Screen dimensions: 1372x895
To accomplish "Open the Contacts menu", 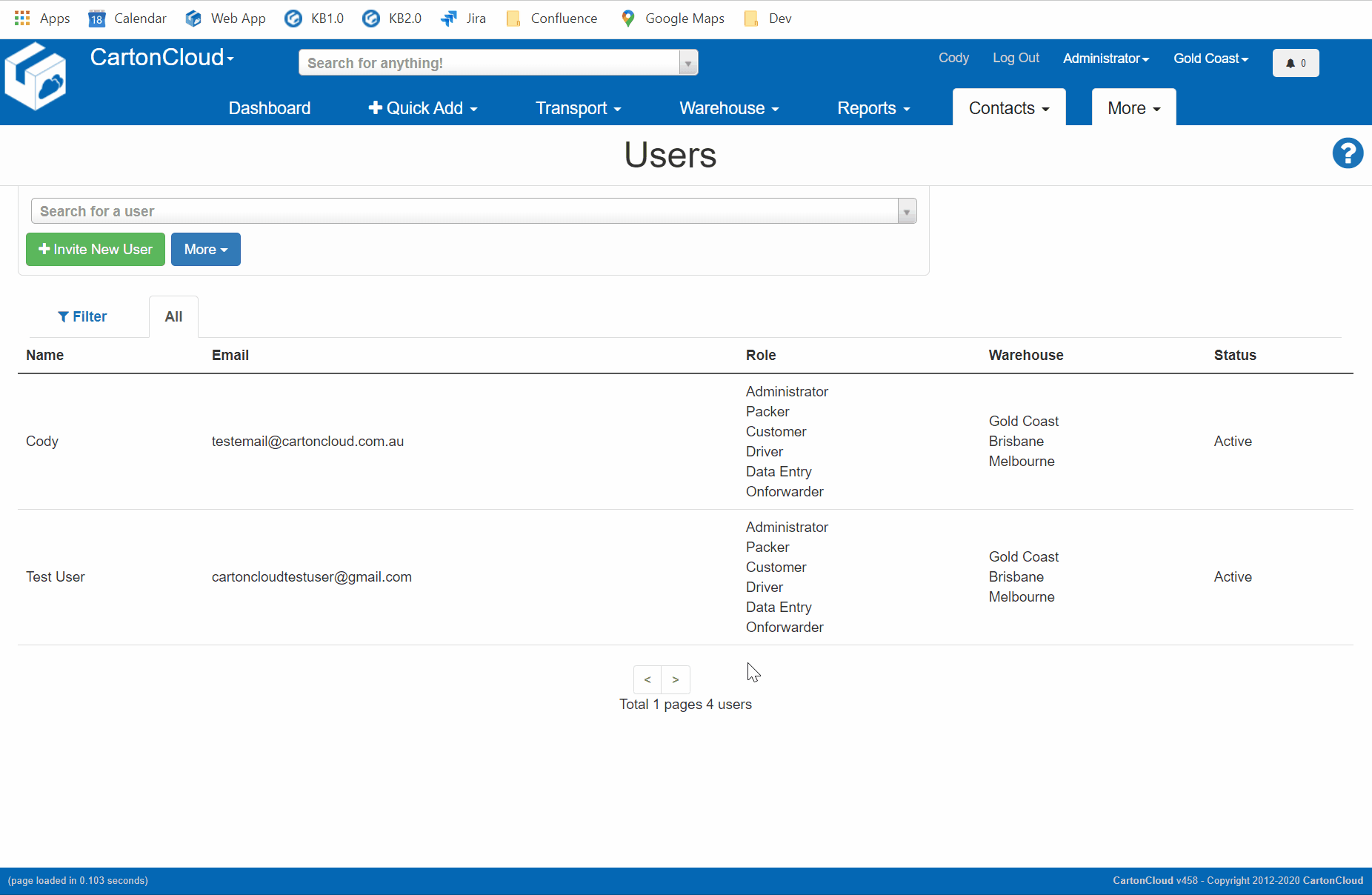I will click(1008, 108).
